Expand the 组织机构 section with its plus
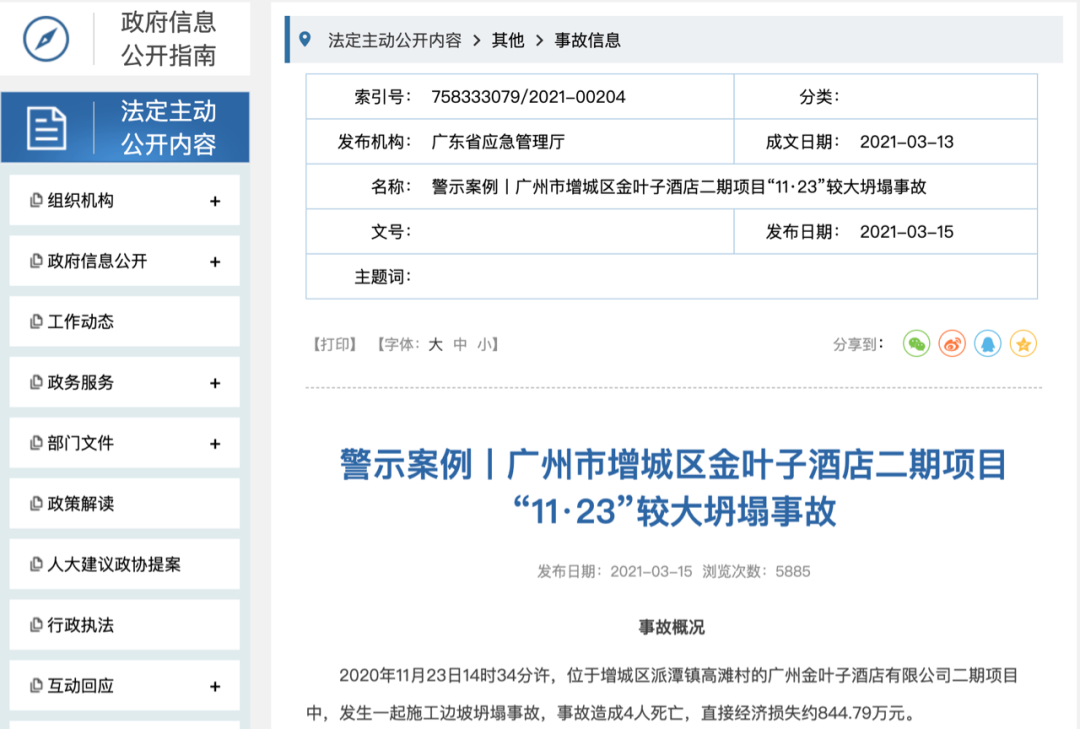 click(215, 201)
